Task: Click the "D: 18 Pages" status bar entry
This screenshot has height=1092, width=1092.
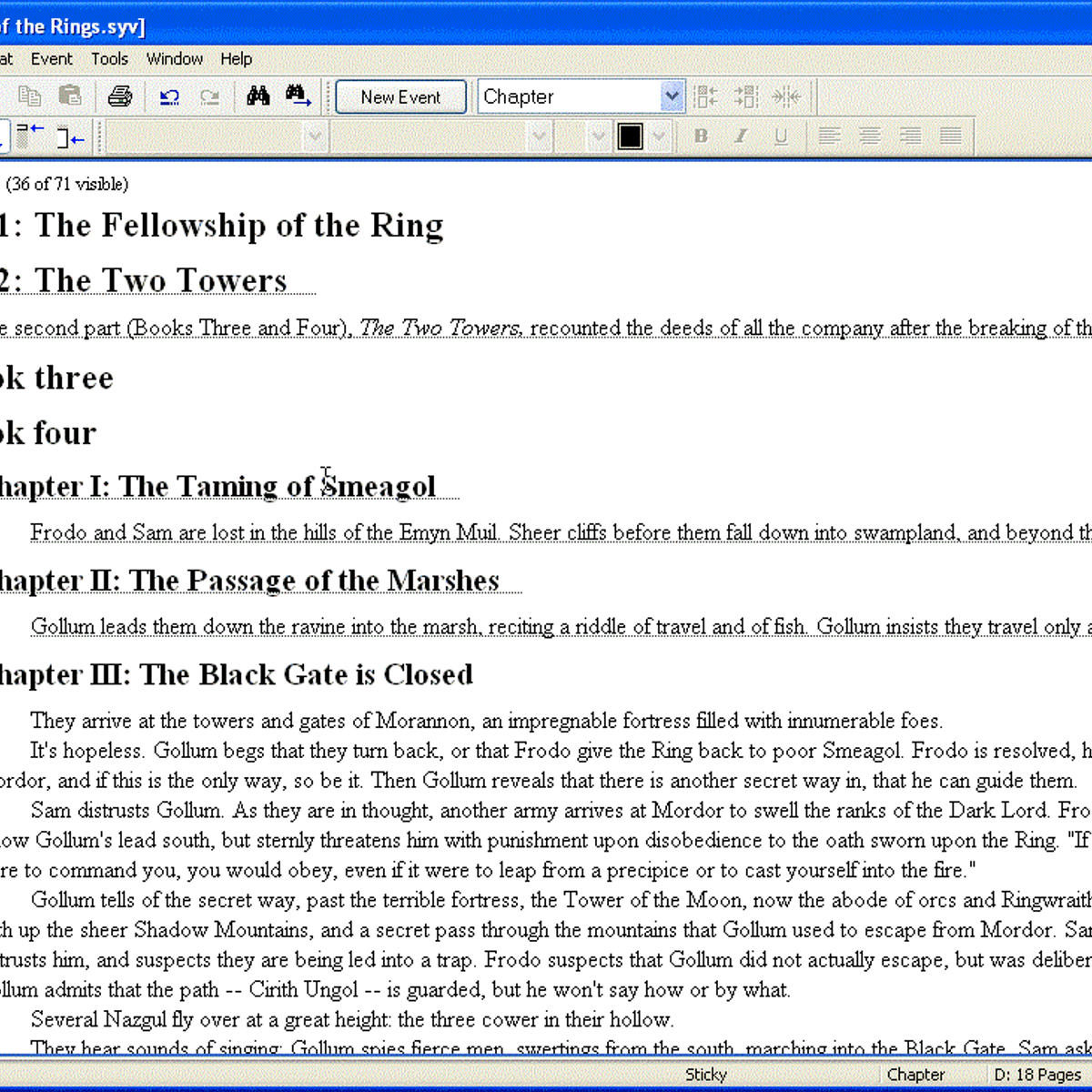Action: pyautogui.click(x=1037, y=1075)
